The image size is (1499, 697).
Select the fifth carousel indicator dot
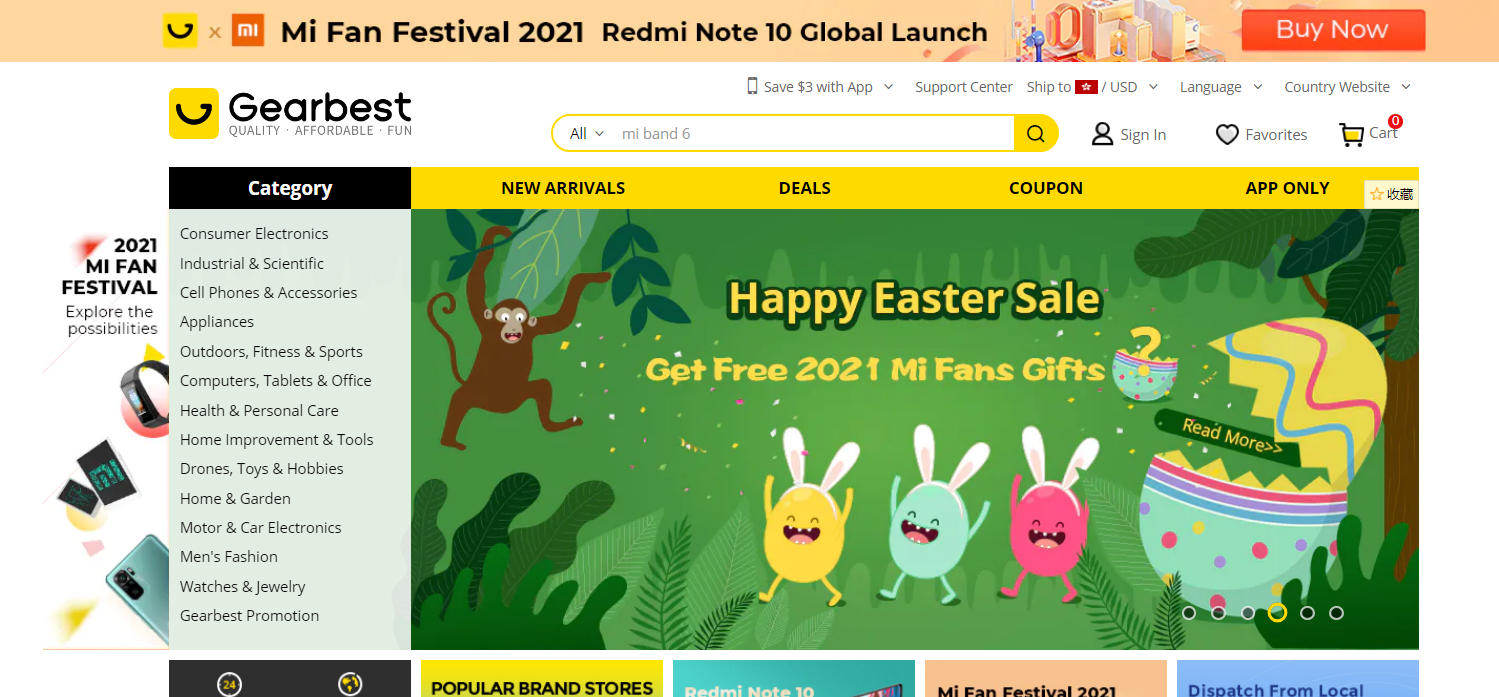[x=1307, y=613]
